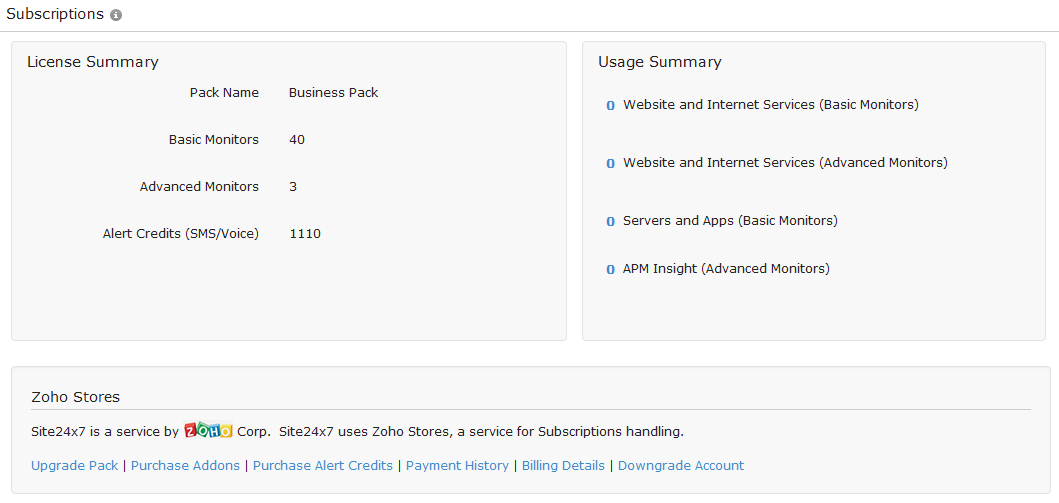The height and width of the screenshot is (503, 1059).
Task: Click the Alert Credits value 1110
Action: click(305, 233)
